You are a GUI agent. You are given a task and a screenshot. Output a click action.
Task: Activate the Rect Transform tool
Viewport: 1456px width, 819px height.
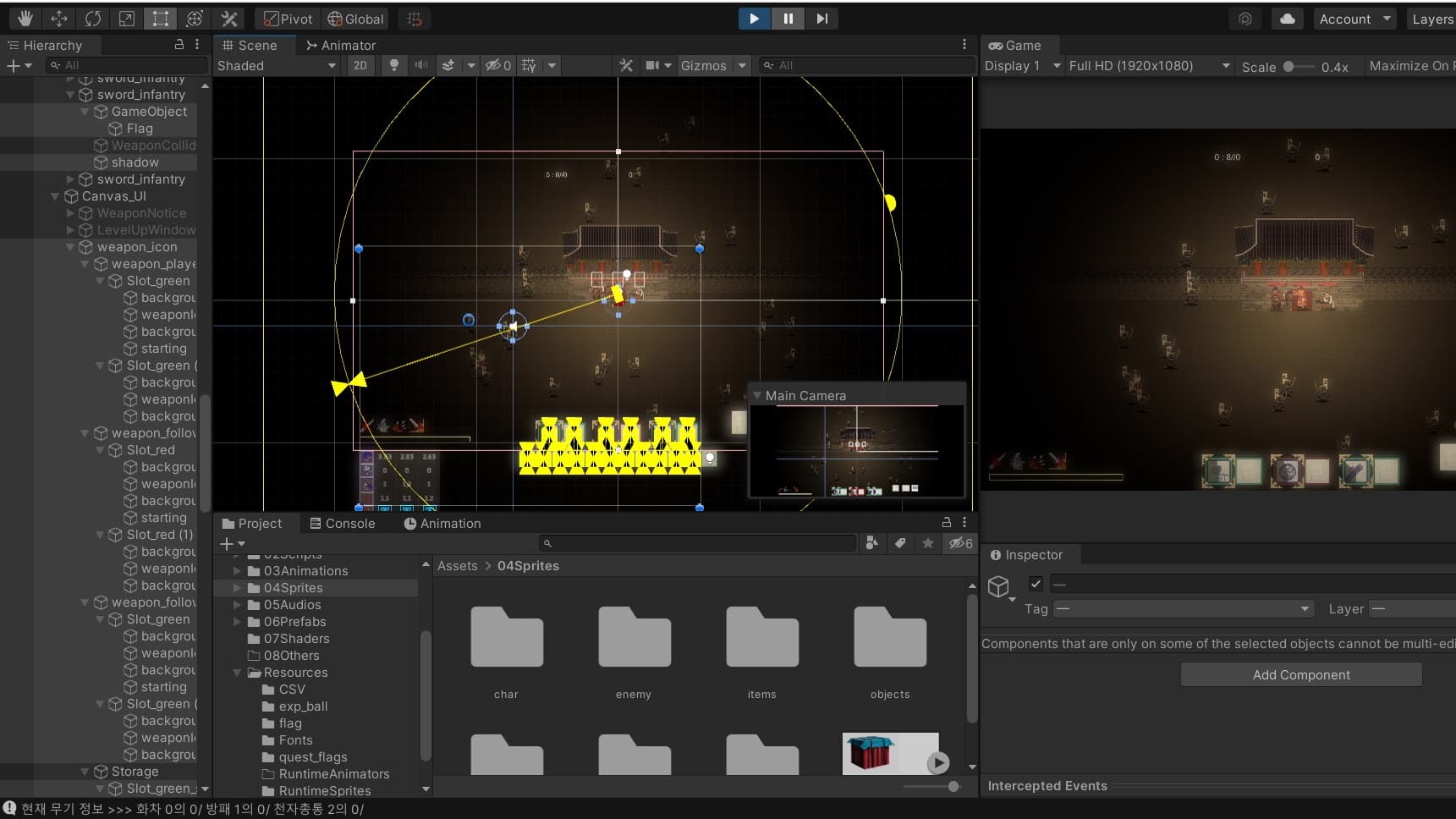tap(160, 19)
